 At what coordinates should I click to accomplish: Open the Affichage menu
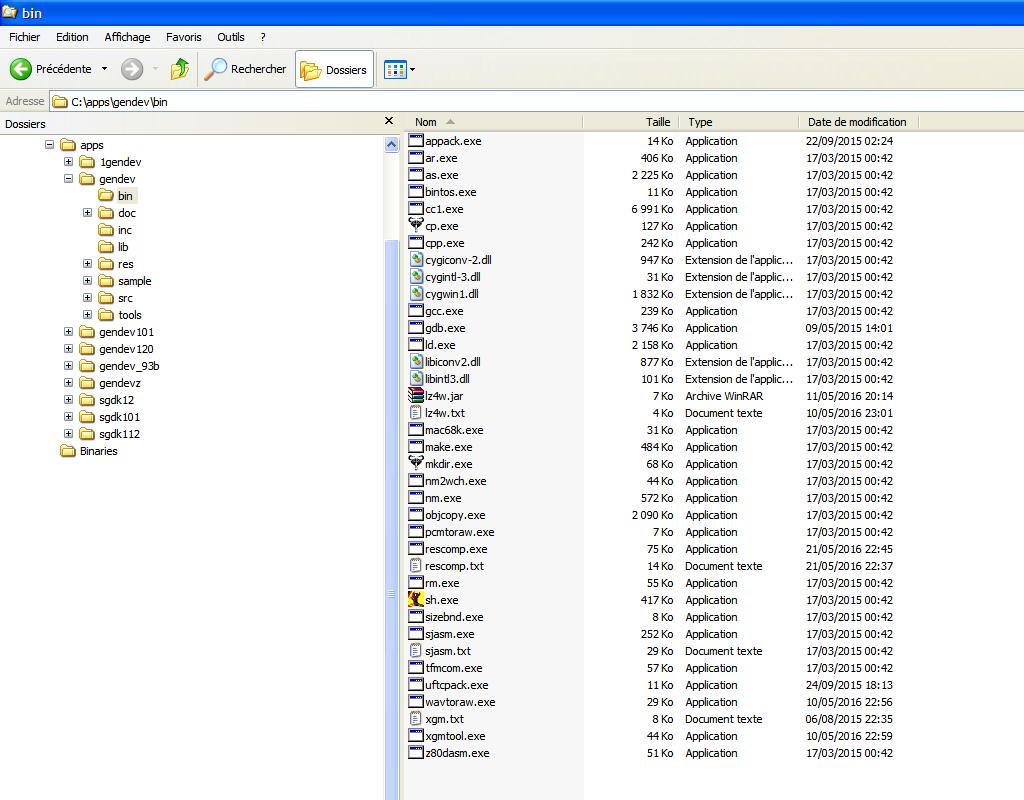(x=127, y=37)
